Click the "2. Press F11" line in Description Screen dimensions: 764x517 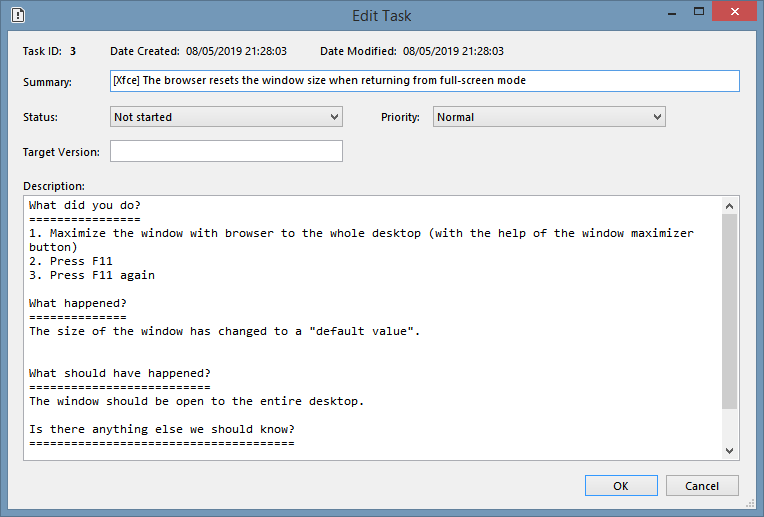71,261
